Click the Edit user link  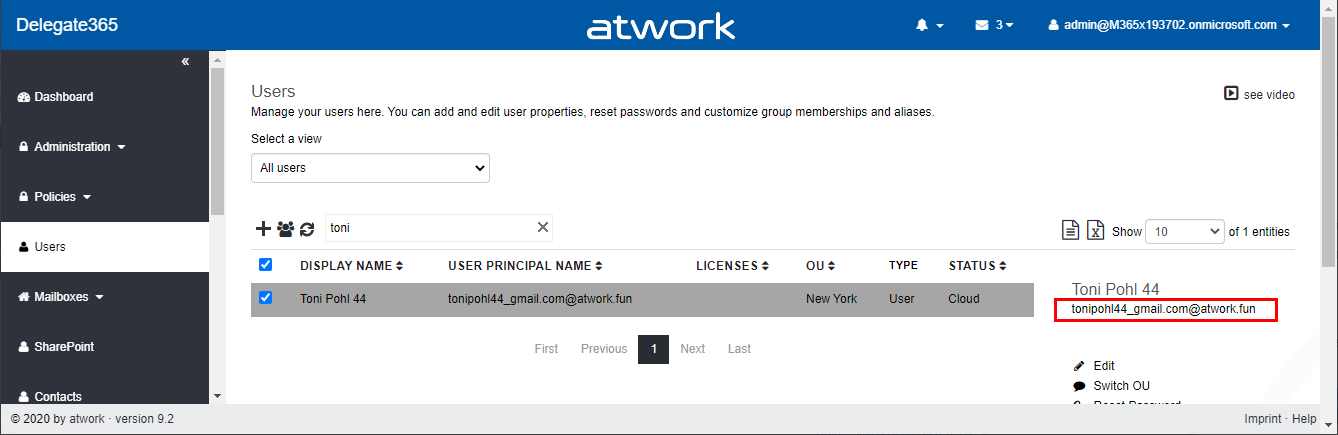tap(1104, 366)
